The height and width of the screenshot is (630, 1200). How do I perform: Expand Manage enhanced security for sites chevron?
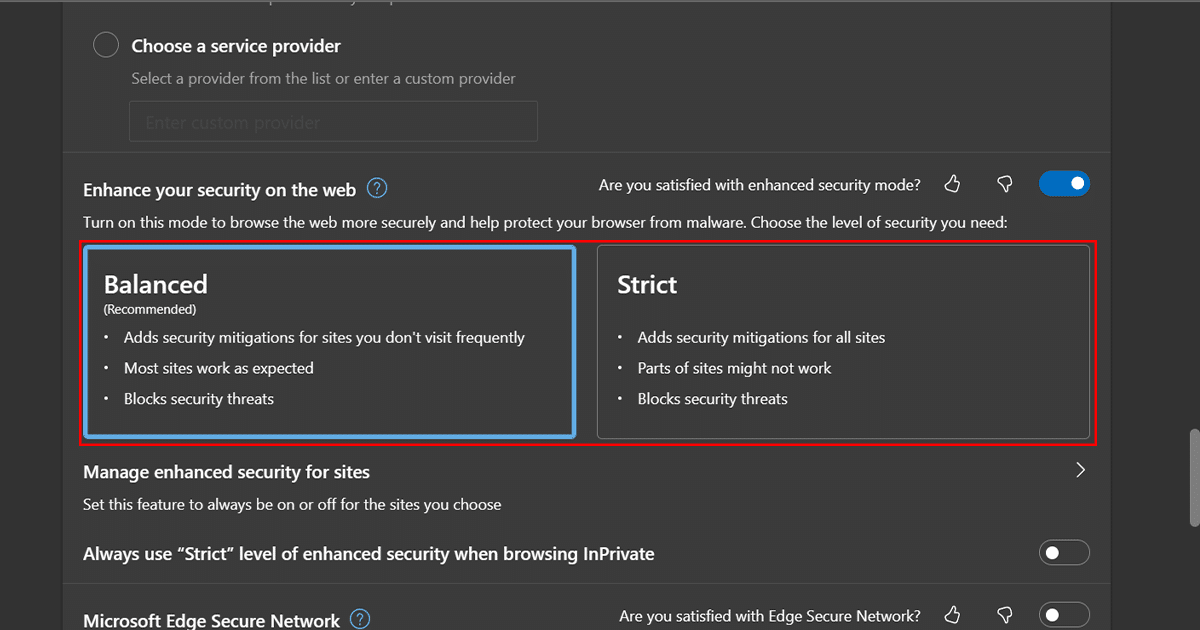pos(1080,470)
